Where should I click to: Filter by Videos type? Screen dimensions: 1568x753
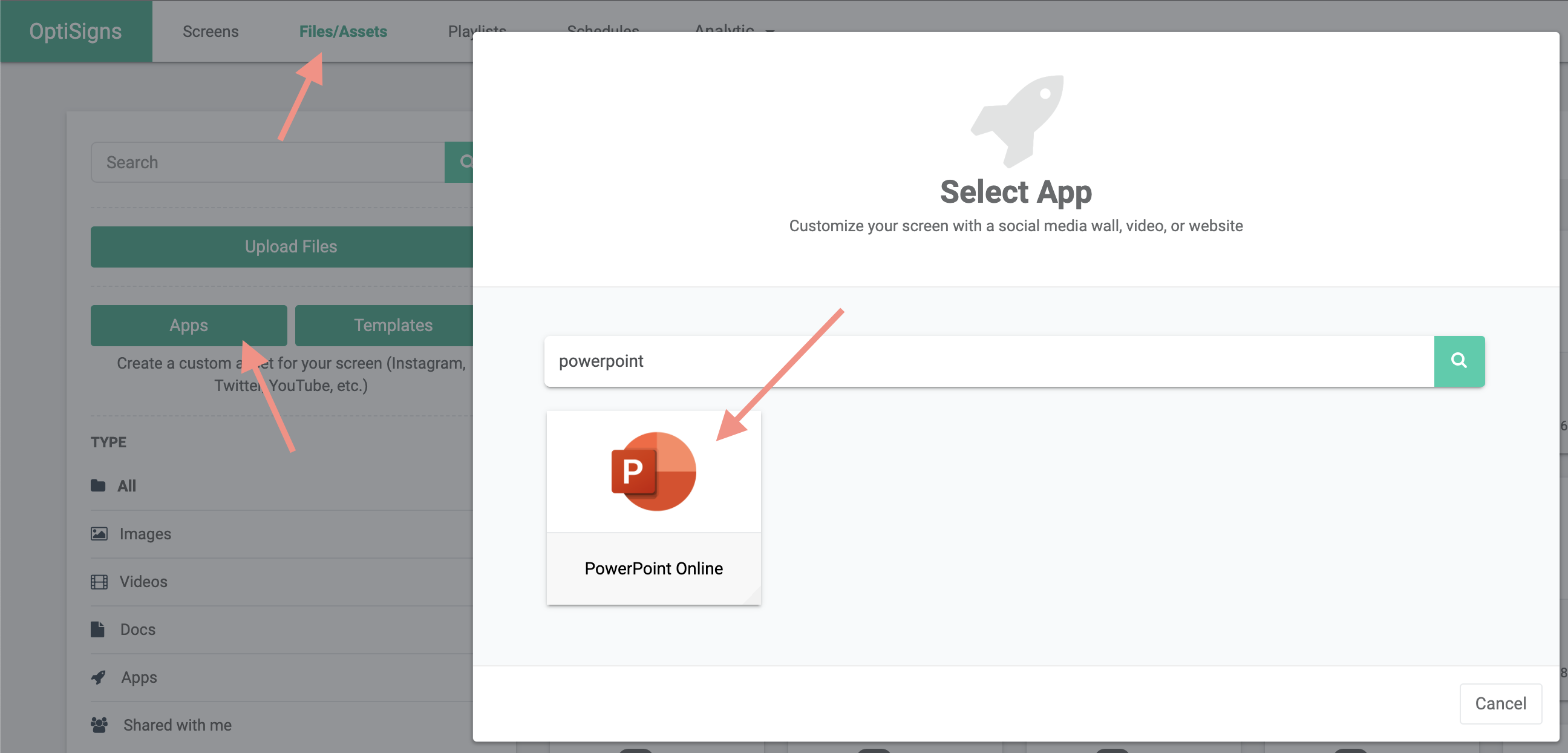[143, 581]
